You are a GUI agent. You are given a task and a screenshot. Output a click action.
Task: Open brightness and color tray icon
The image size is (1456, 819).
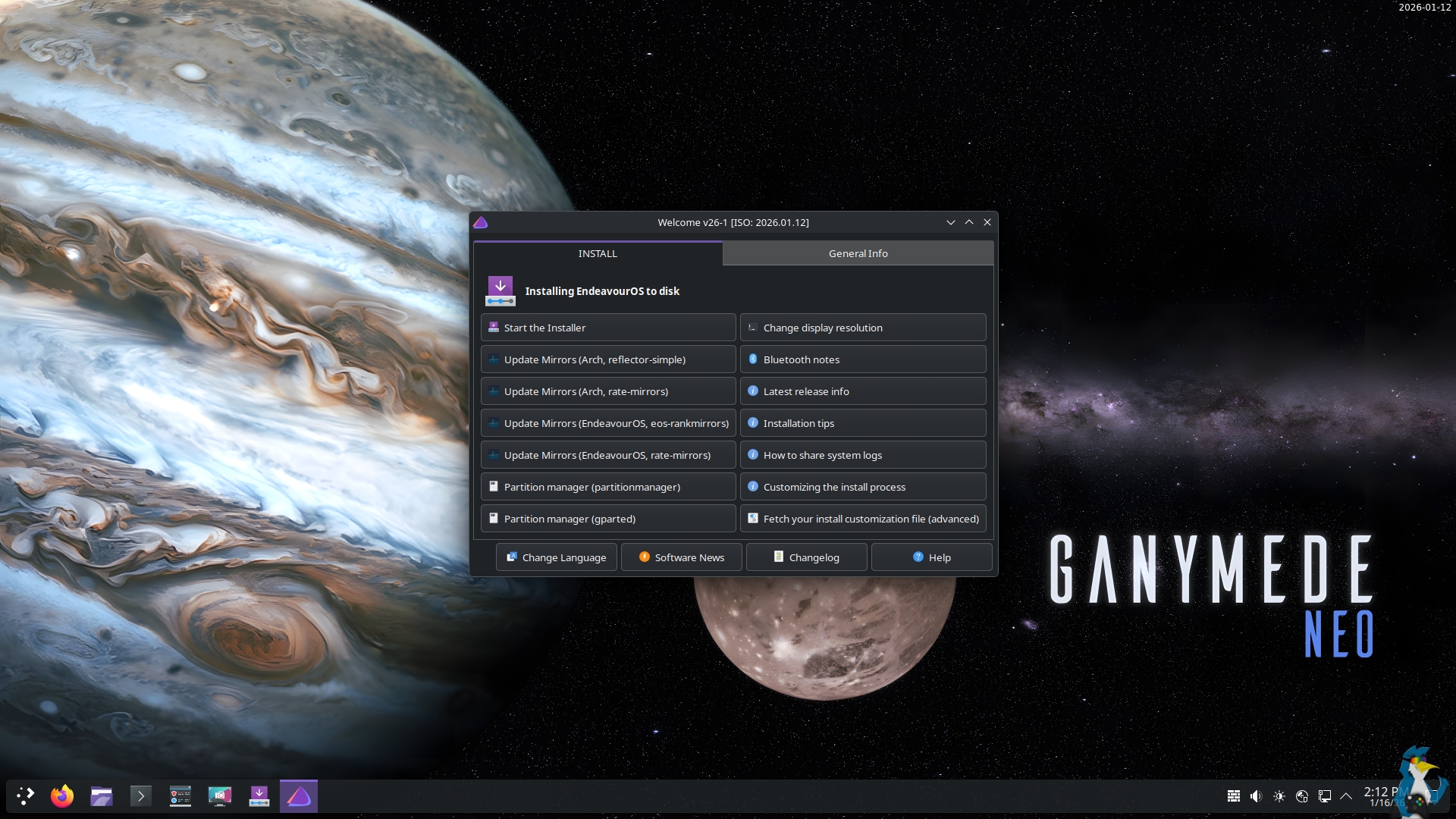tap(1279, 796)
